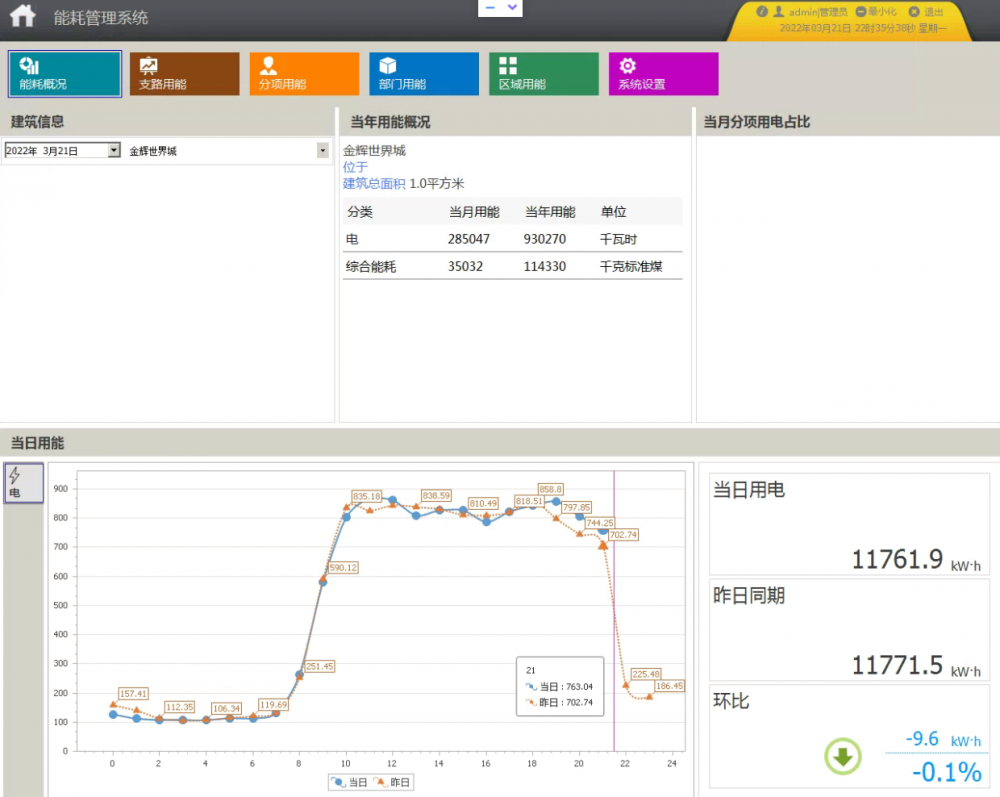Expand the 金辉世界城 building dropdown
The width and height of the screenshot is (1000, 797).
[x=323, y=151]
